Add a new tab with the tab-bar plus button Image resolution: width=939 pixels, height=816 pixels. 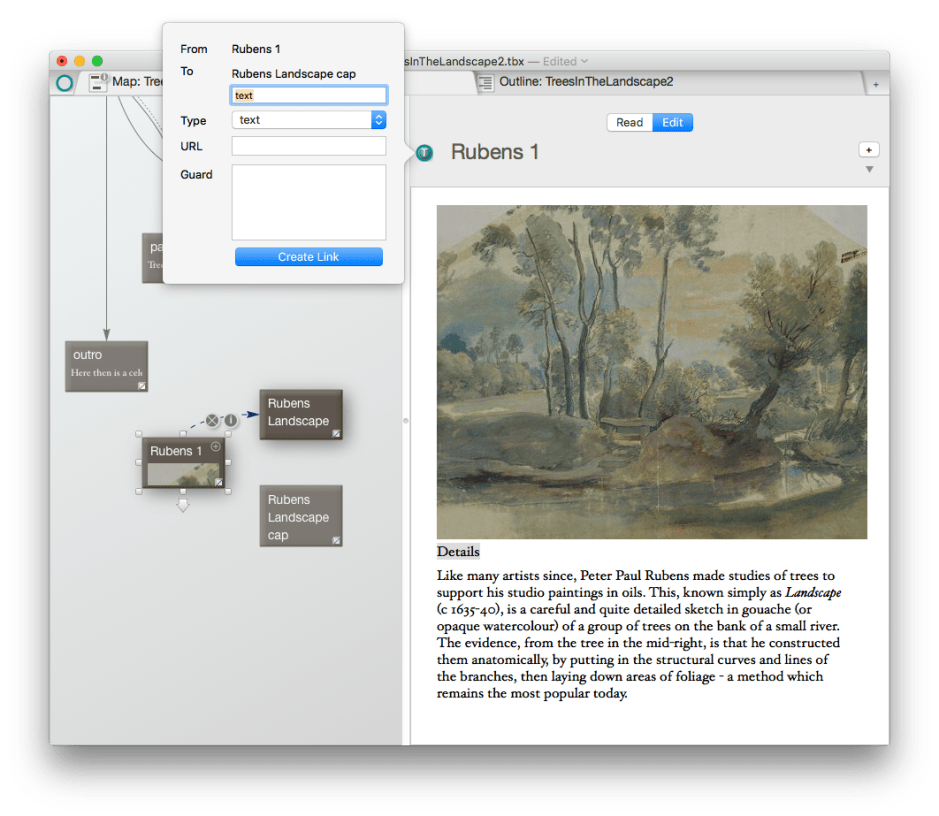coord(876,84)
